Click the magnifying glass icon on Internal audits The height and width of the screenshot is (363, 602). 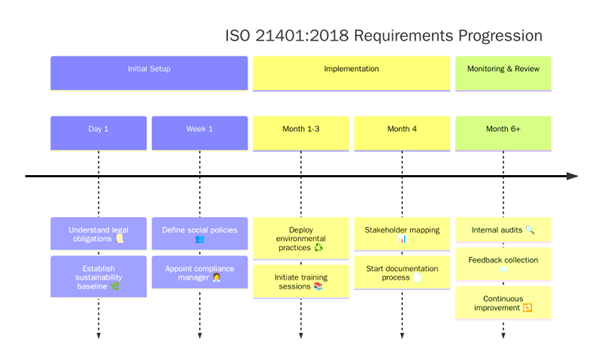(530, 230)
